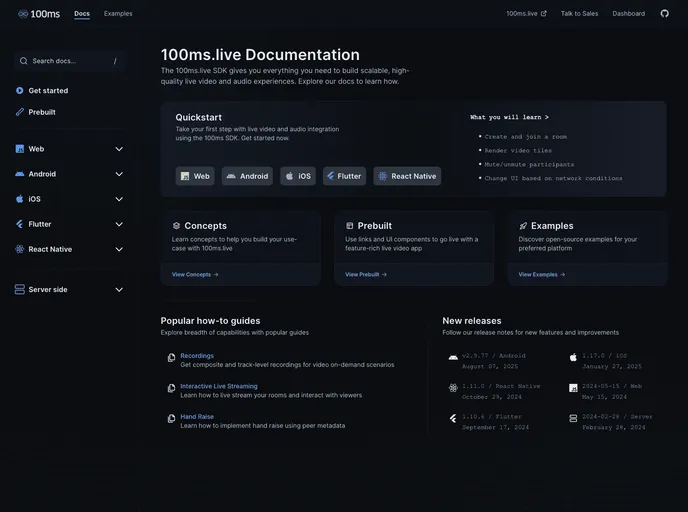Viewport: 688px width, 512px height.
Task: Click the Apple icon in New releases
Action: (x=573, y=357)
